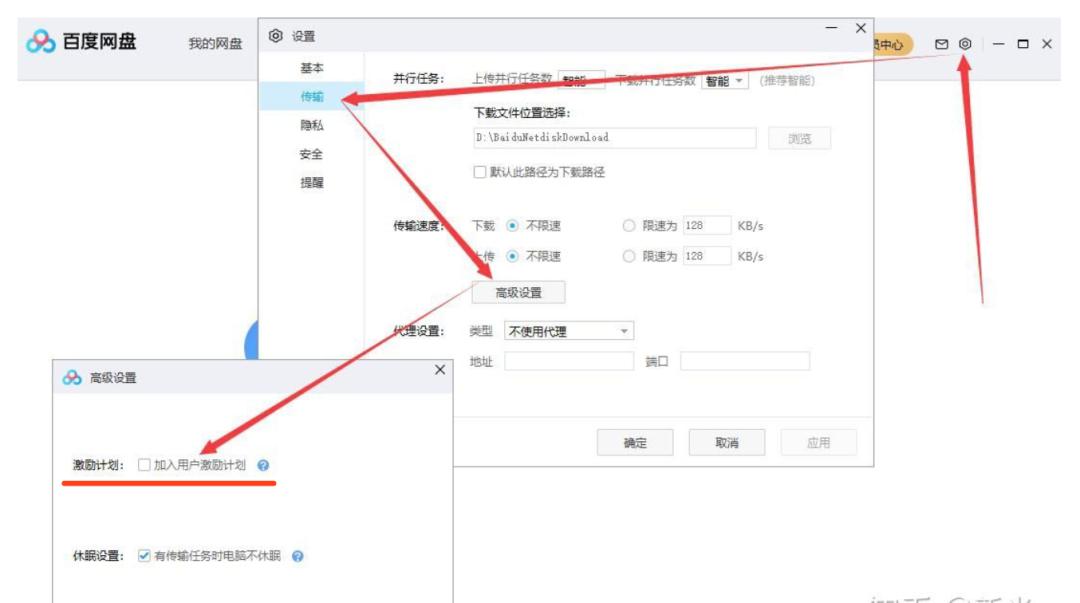Switch to 隐私 settings tab
The width and height of the screenshot is (1080, 603).
point(311,125)
